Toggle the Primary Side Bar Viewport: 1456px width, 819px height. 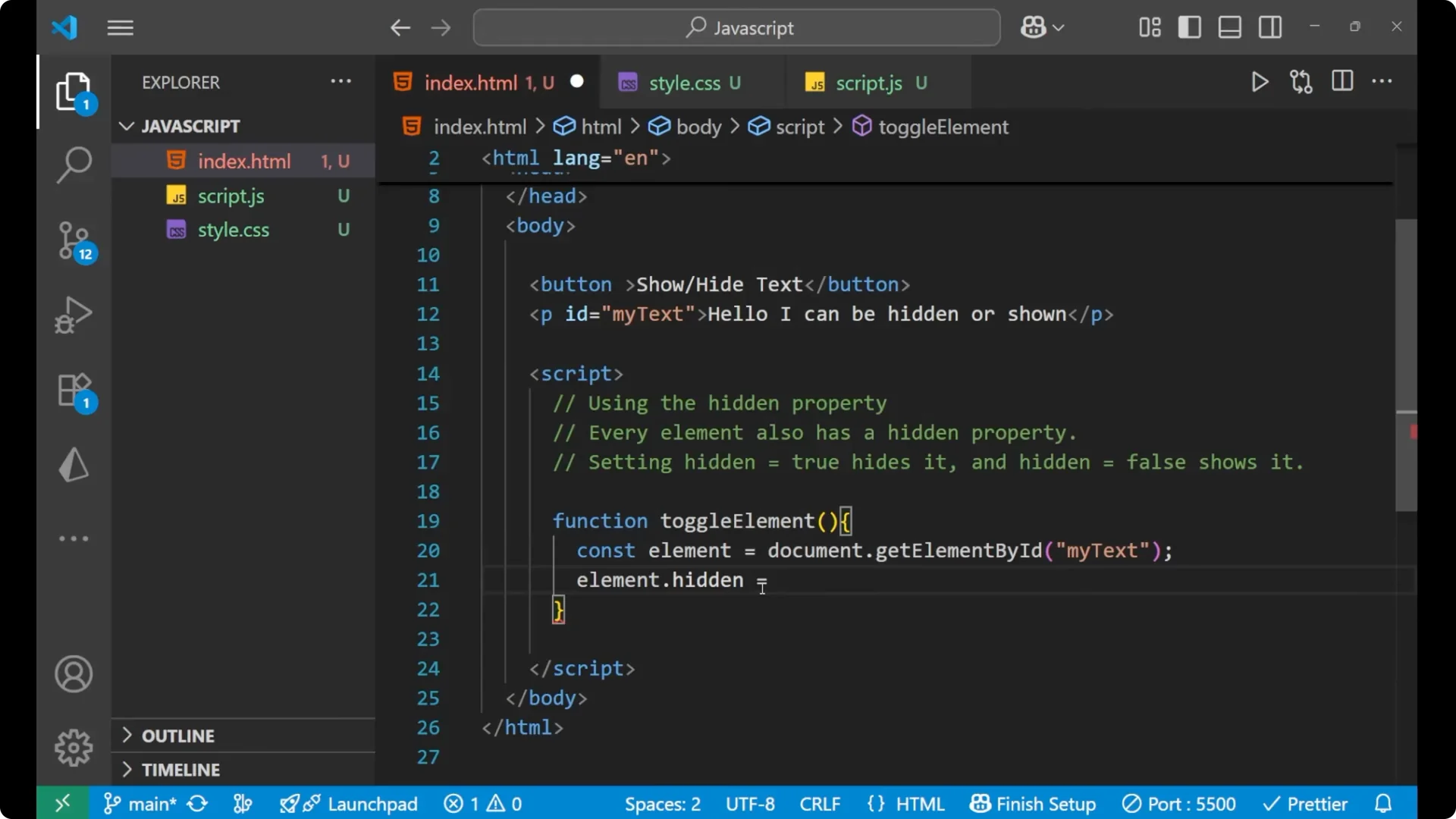click(x=1190, y=27)
